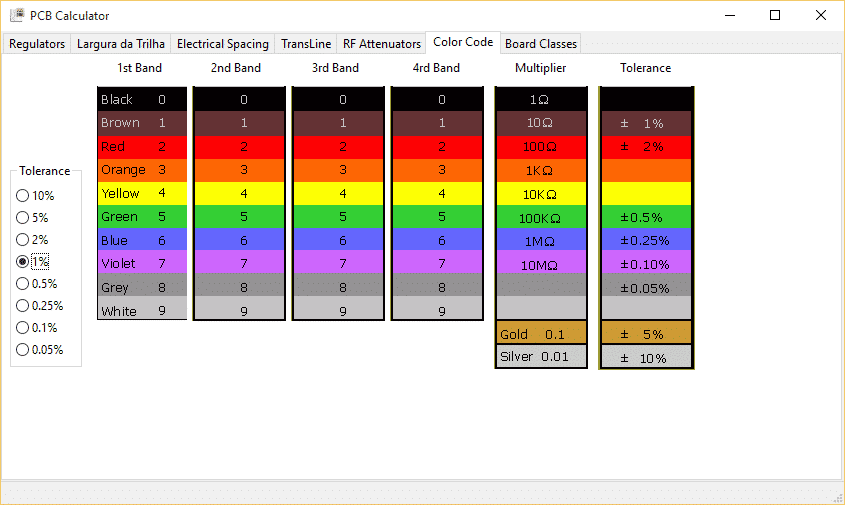Viewport: 845px width, 505px height.
Task: Click the 100KΩ green multiplier swatch
Action: click(x=540, y=217)
